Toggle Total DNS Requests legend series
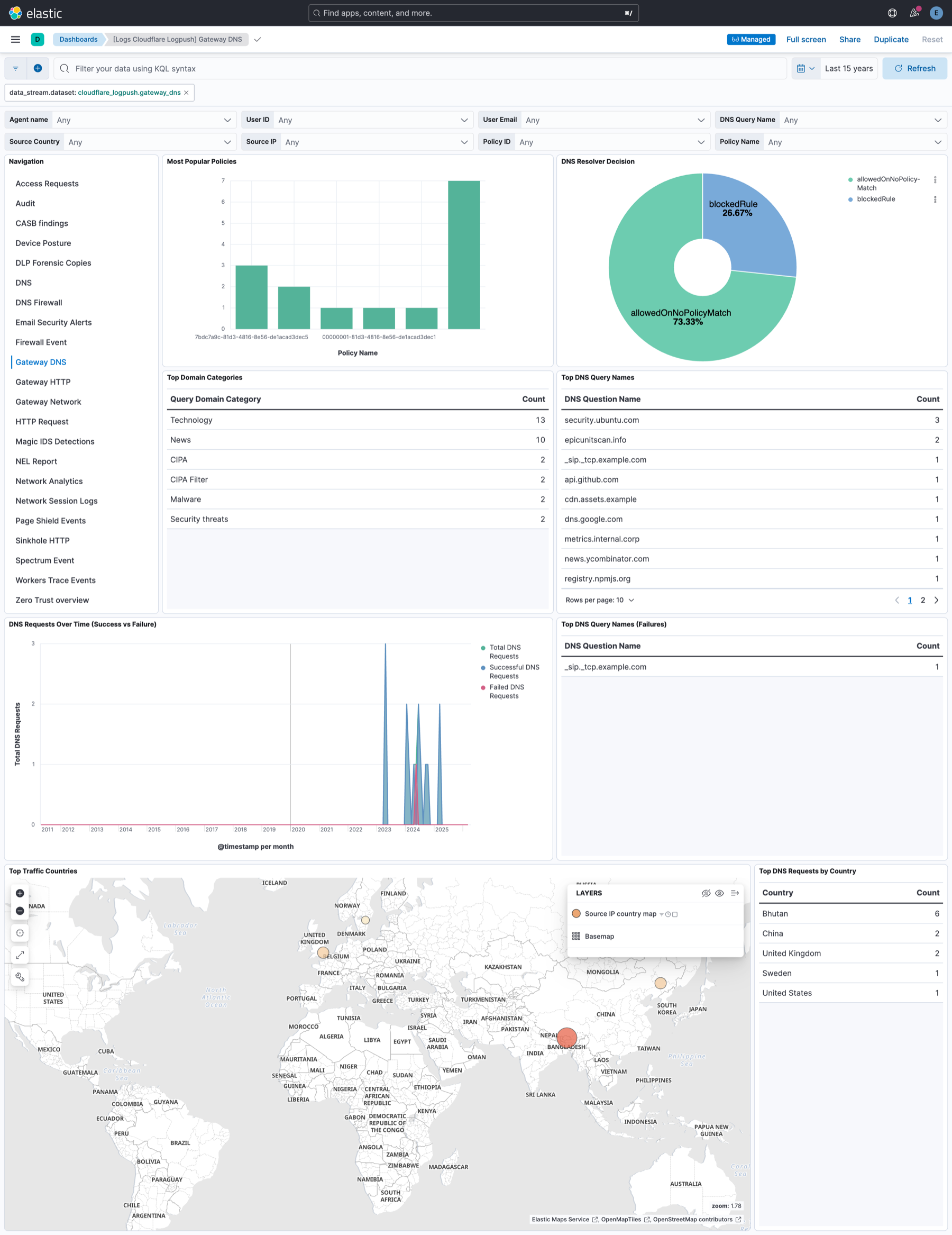Screen dimensions: 952x1235 505,652
